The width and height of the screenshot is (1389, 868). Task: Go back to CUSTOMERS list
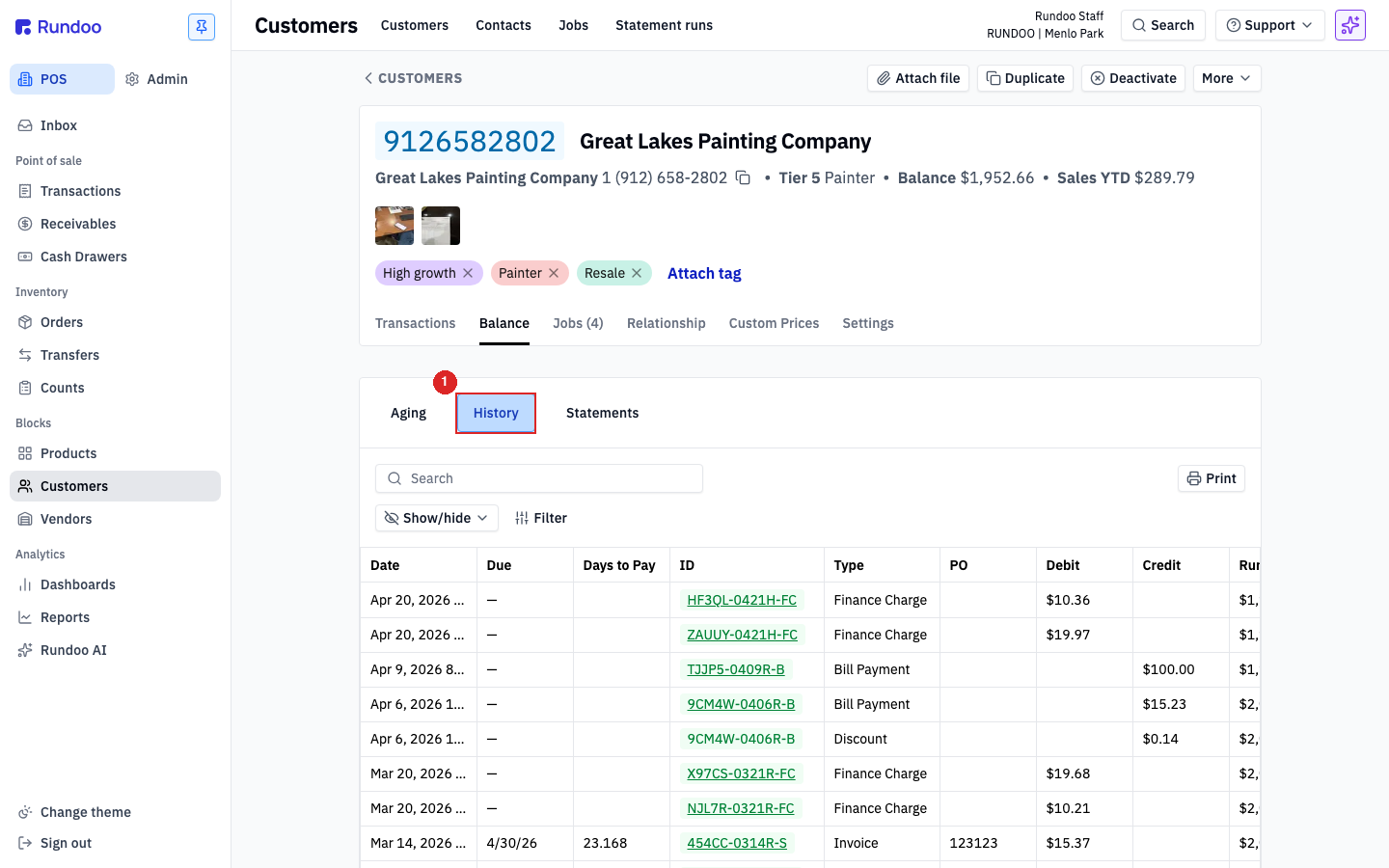(x=413, y=78)
